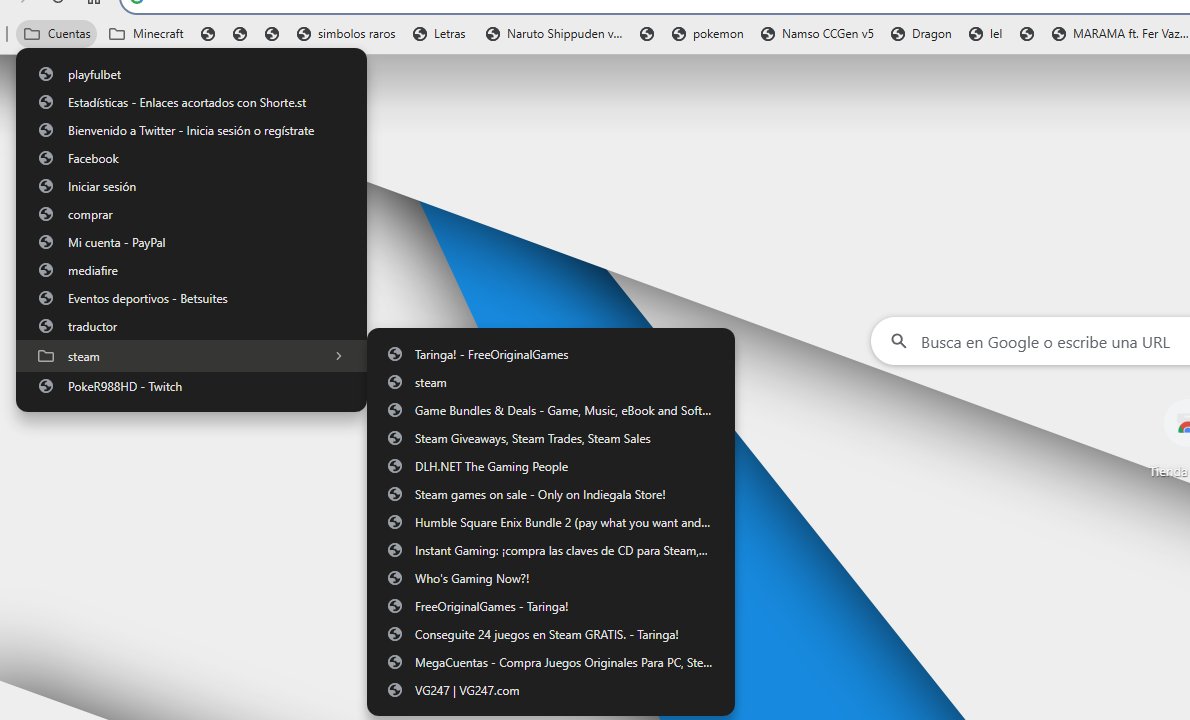1190x720 pixels.
Task: Open the MARAMA ft. Fer Vaz bookmark
Action: pyautogui.click(x=1118, y=34)
